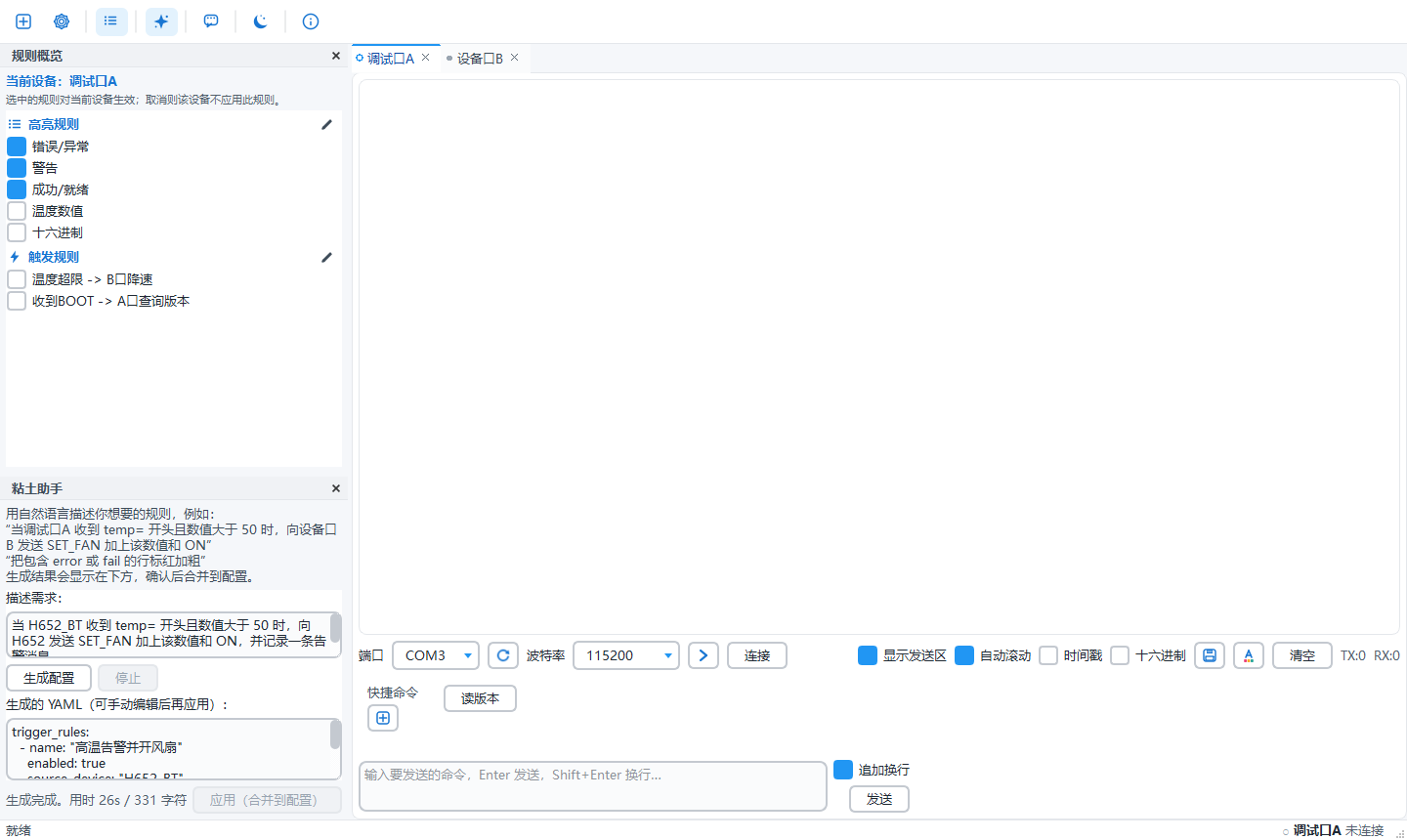Image resolution: width=1407 pixels, height=840 pixels.
Task: Uncheck the 警告 highlight rule
Action: pyautogui.click(x=17, y=168)
